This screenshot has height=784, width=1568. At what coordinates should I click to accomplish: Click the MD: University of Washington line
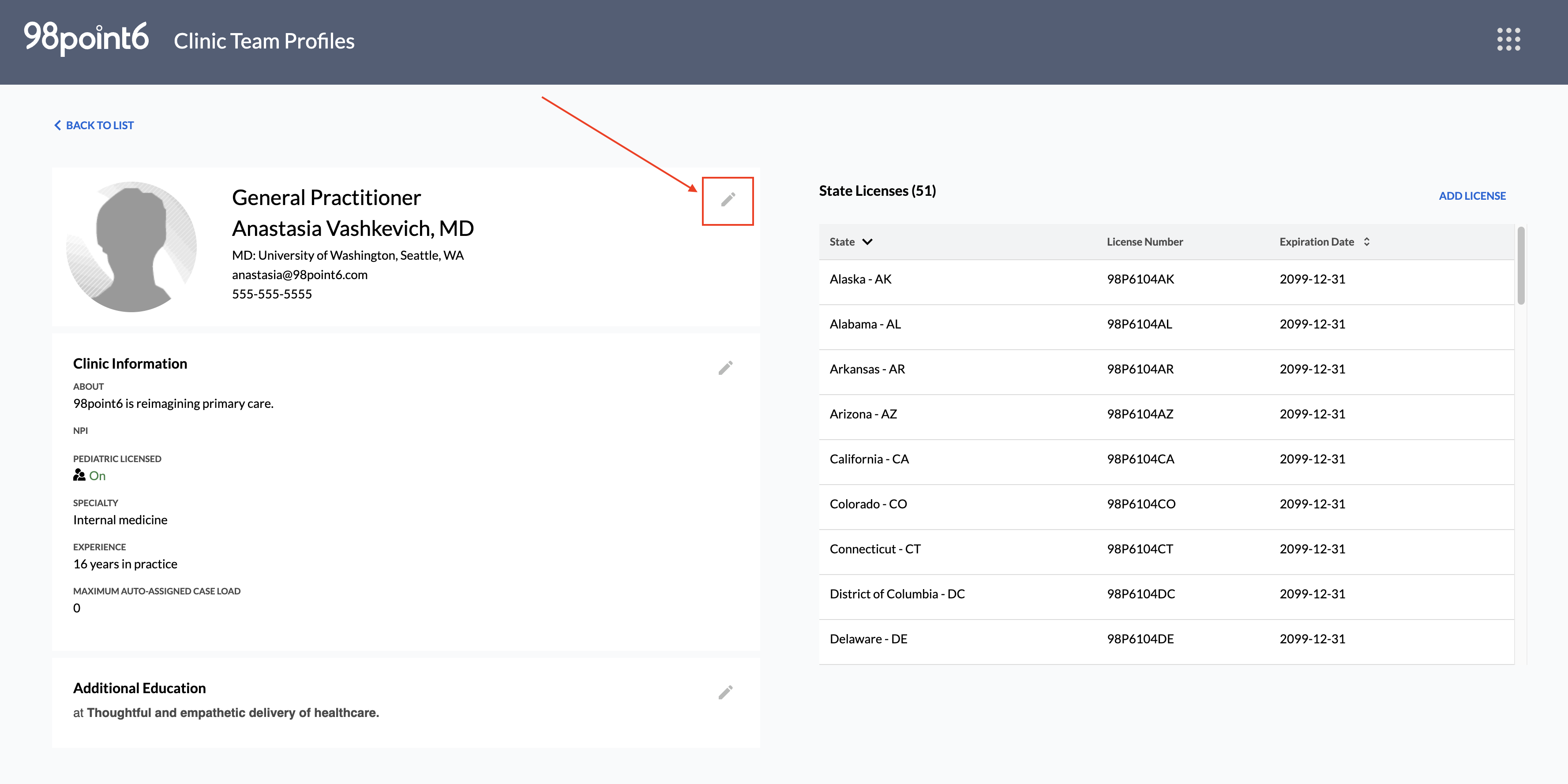348,255
